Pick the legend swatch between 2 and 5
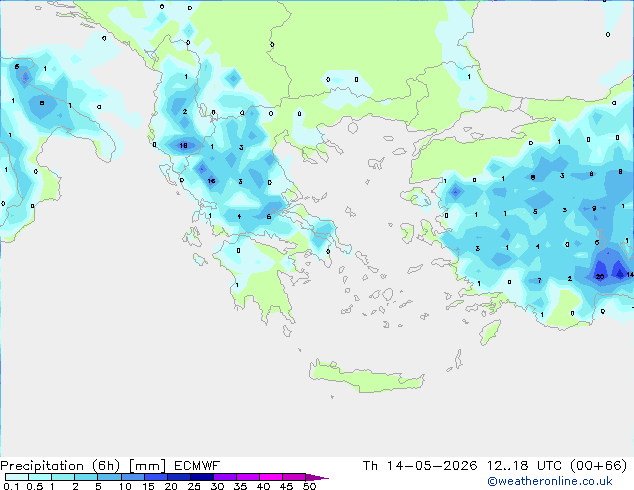 86,477
